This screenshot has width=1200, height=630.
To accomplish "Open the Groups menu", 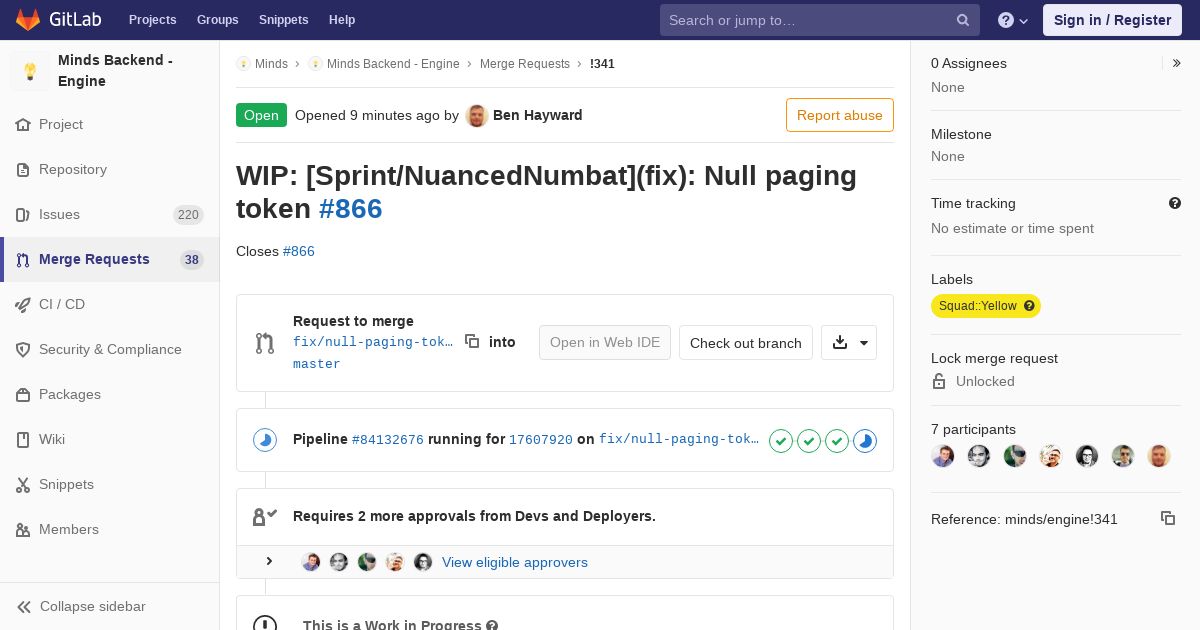I will click(217, 20).
